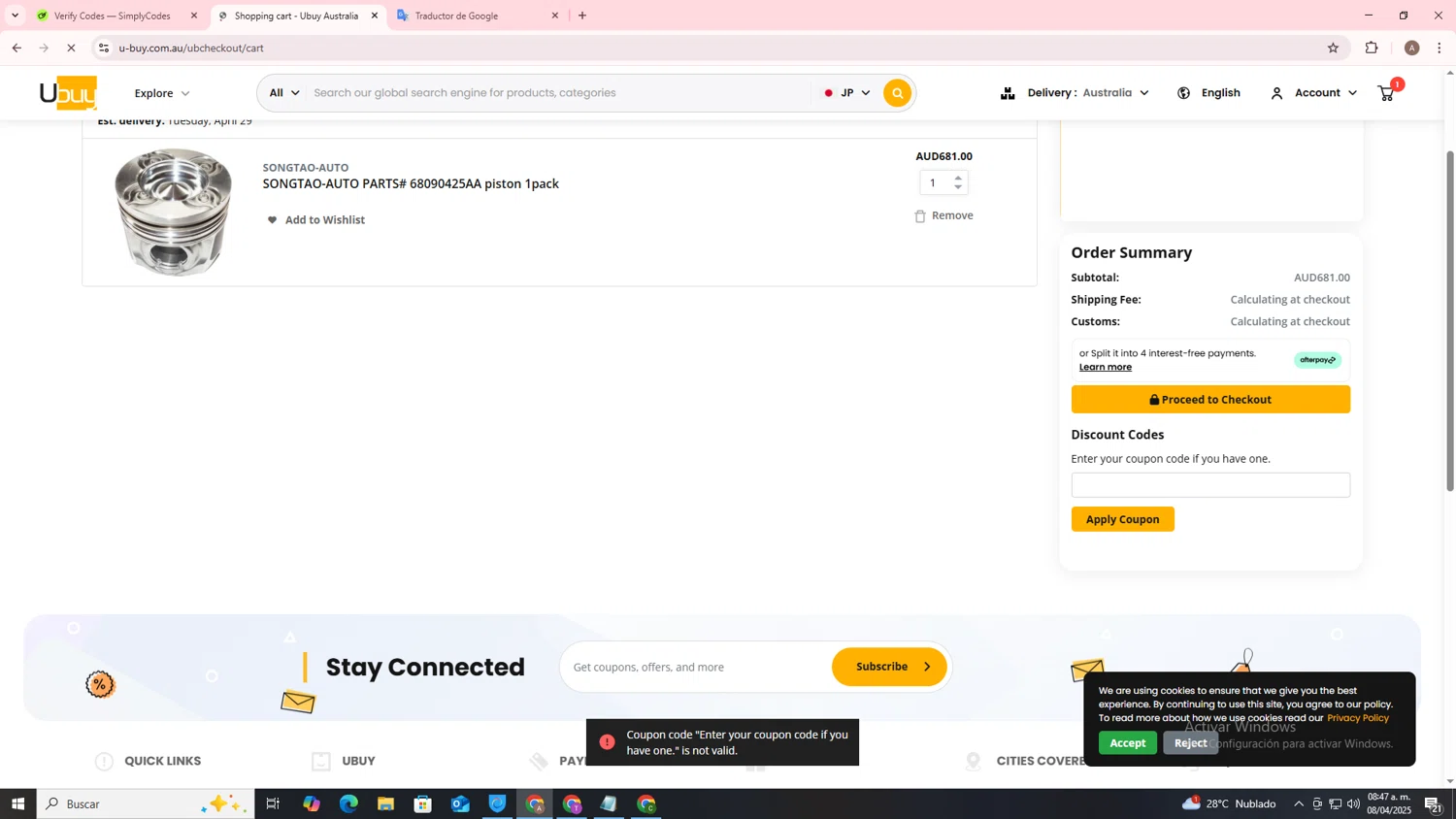This screenshot has width=1456, height=819.
Task: Click Subscribe button
Action: (889, 667)
